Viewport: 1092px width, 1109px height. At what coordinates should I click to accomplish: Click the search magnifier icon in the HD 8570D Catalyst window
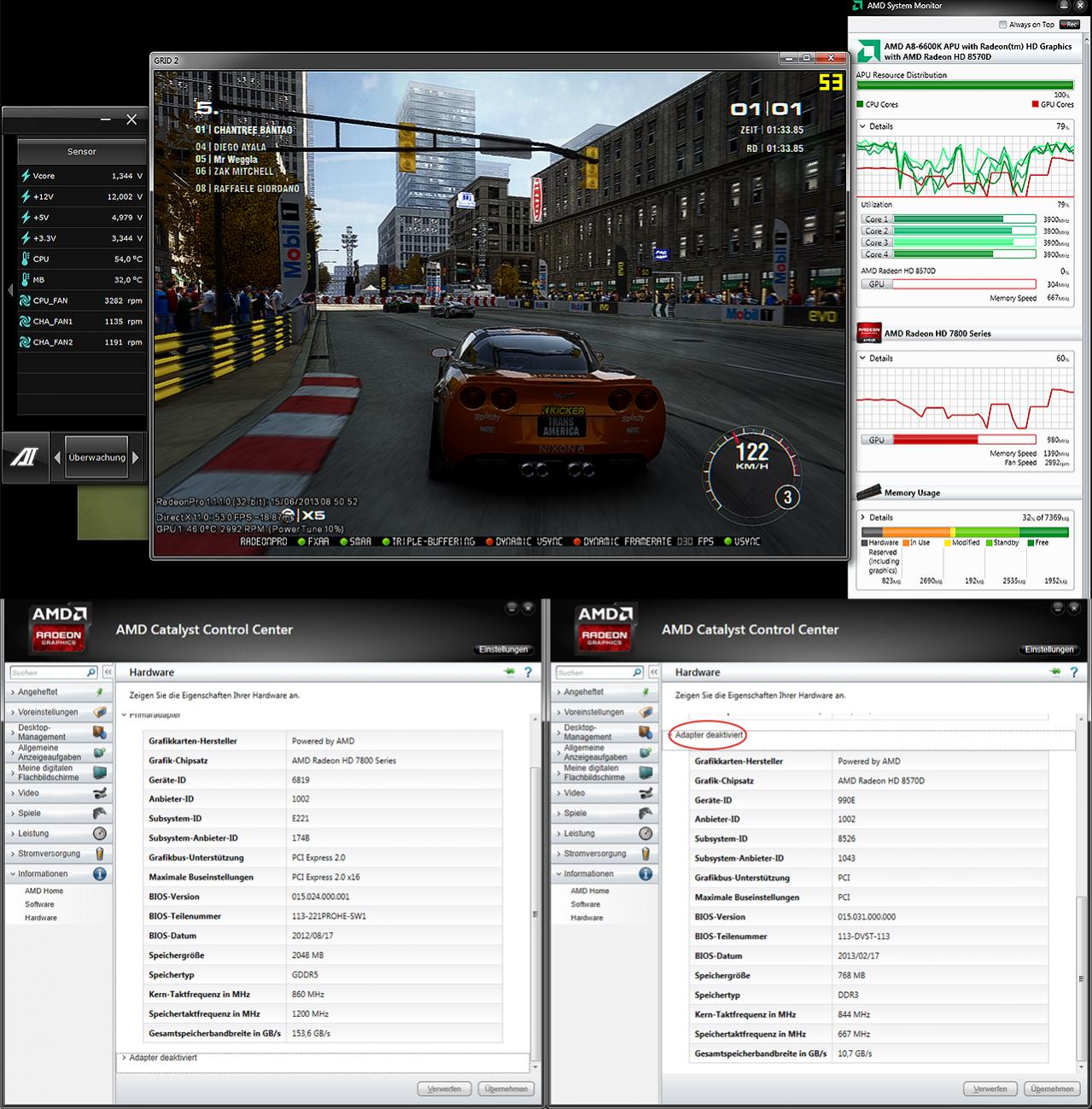click(638, 673)
